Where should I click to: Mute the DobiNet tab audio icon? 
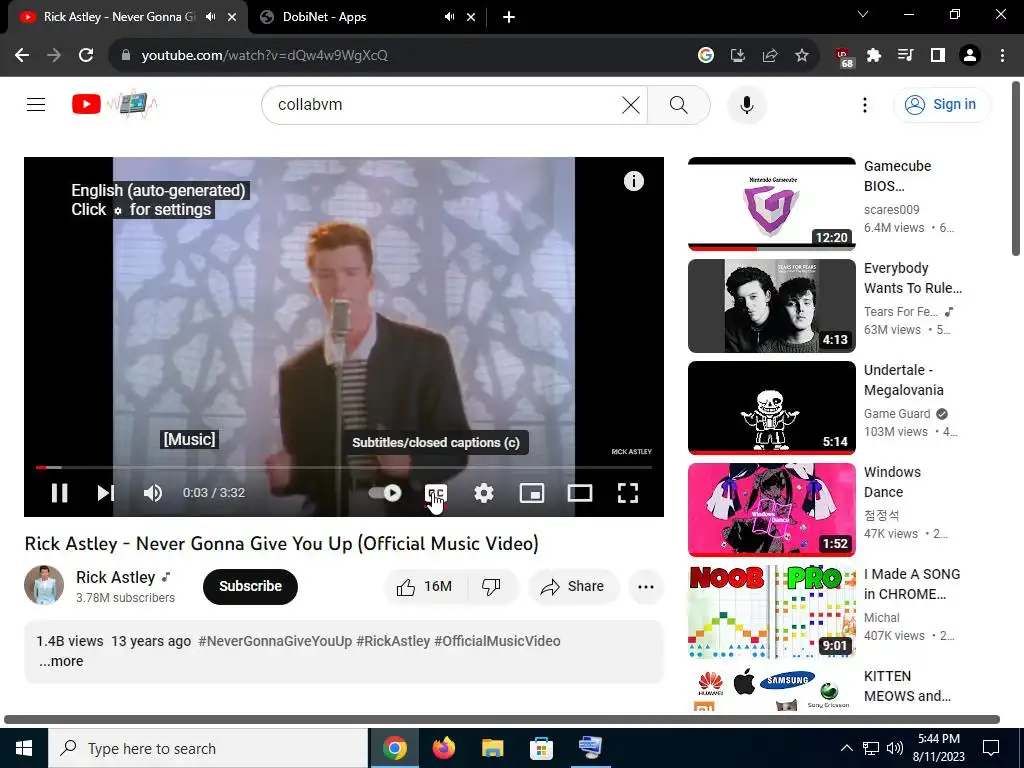coord(449,17)
